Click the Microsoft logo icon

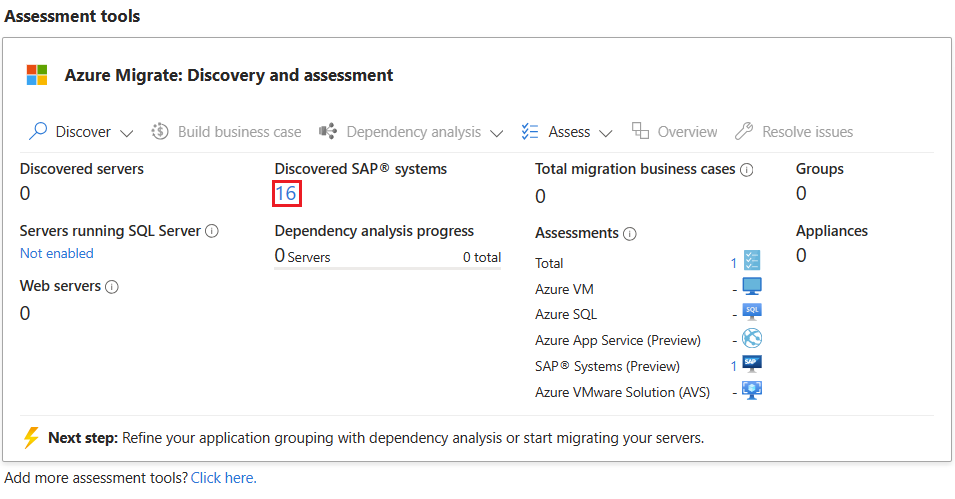pyautogui.click(x=37, y=75)
